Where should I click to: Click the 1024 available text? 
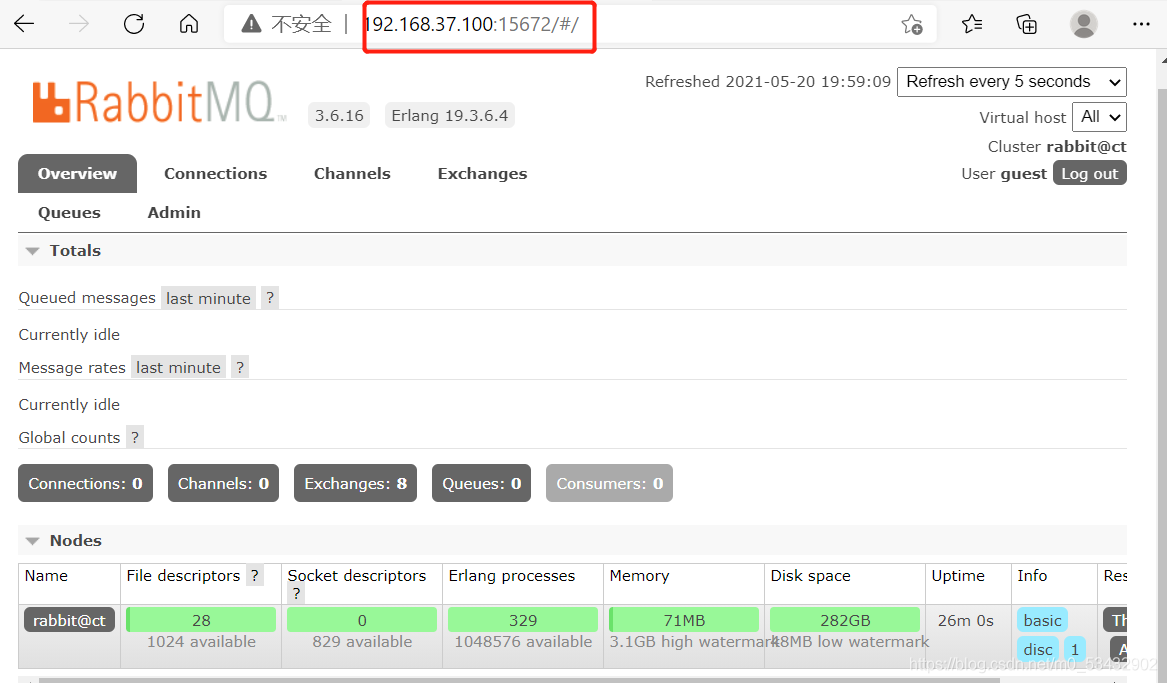pos(201,641)
